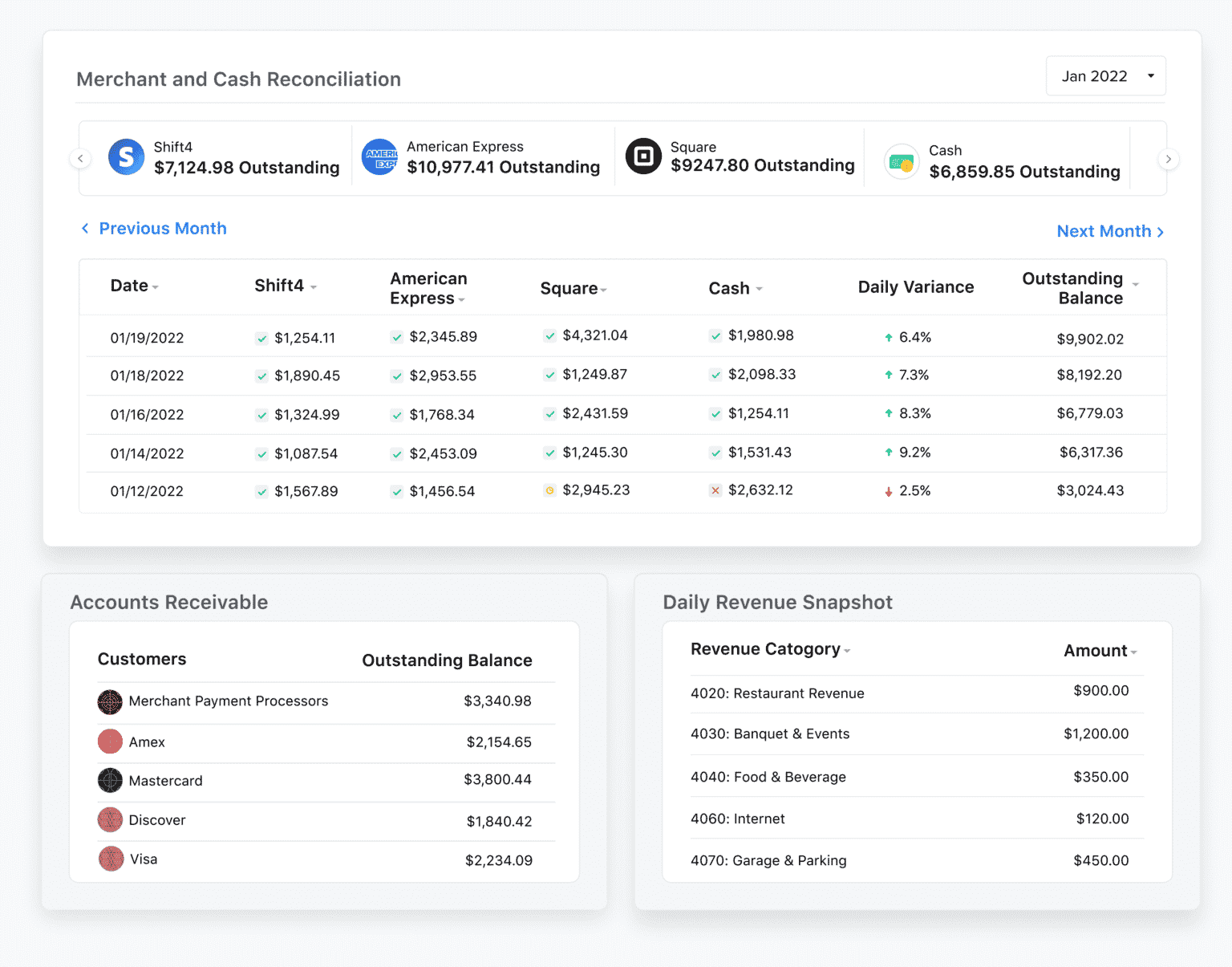The width and height of the screenshot is (1232, 967).
Task: Open the Cash column sort dropdown
Action: click(x=760, y=288)
